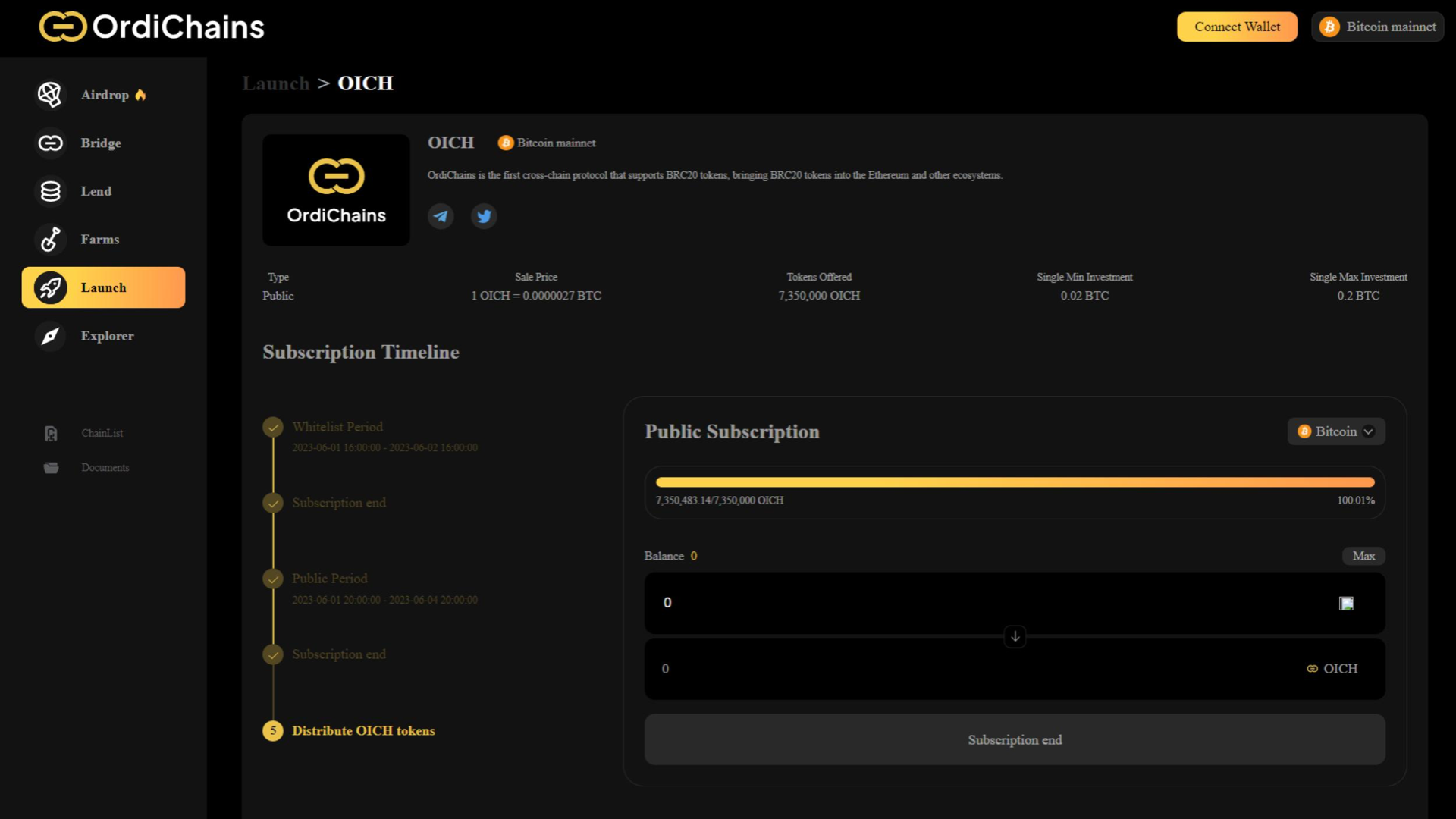Click the wallet copy icon
The image size is (1456, 819).
click(x=1346, y=602)
